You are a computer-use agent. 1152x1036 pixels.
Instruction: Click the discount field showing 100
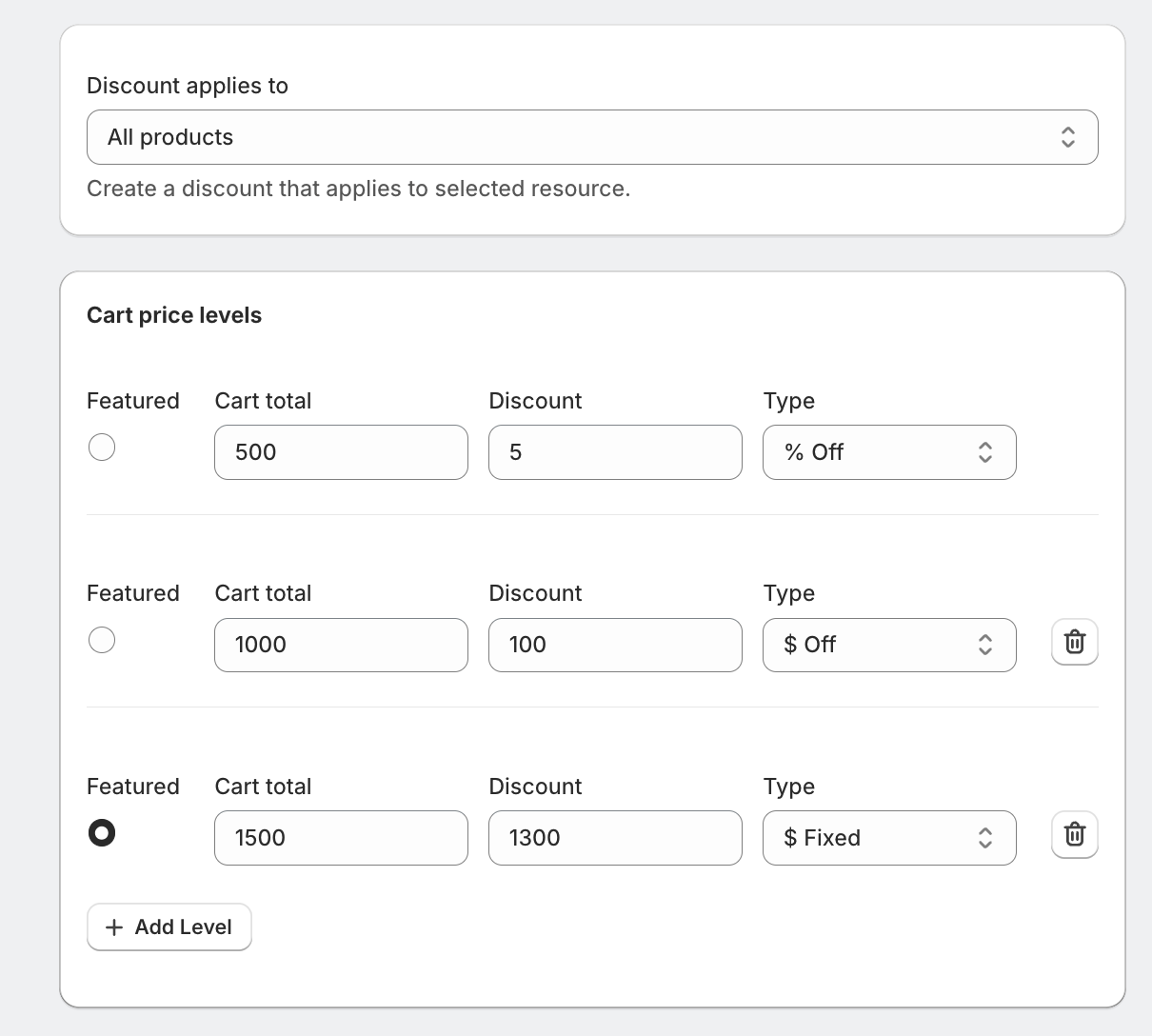pos(615,645)
